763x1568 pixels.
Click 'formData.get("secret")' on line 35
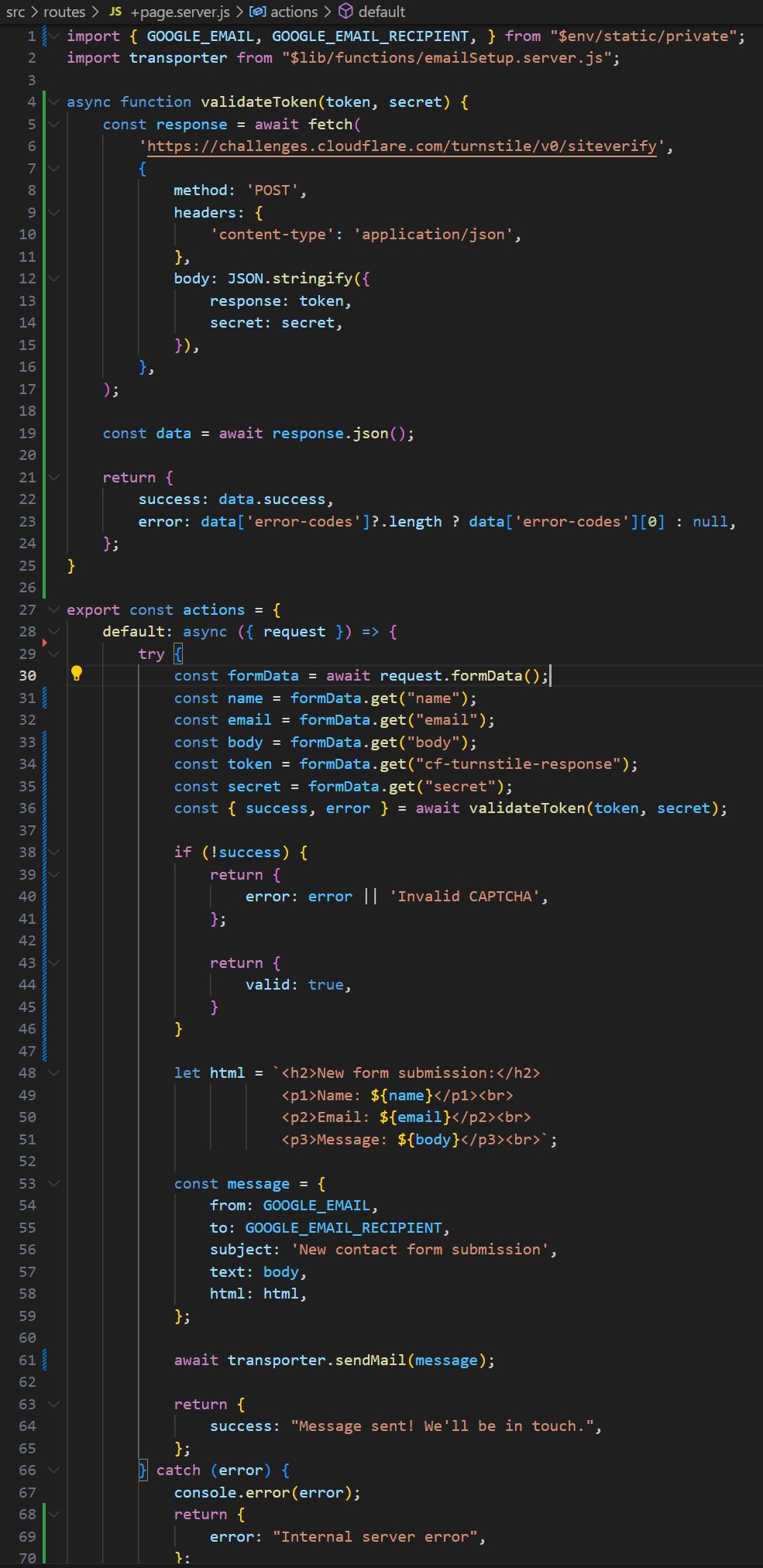click(x=406, y=786)
